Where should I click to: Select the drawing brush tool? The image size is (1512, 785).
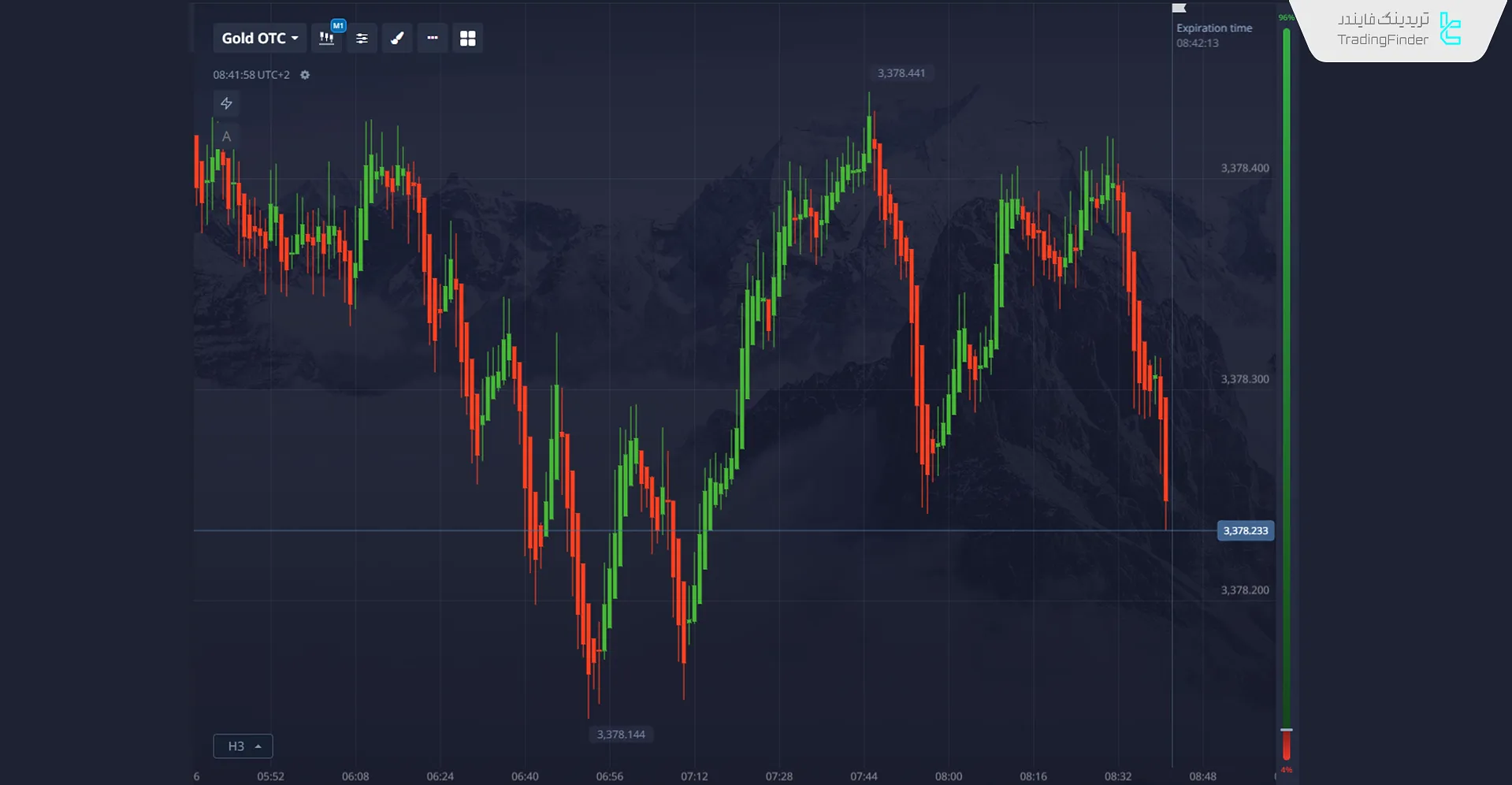(x=397, y=39)
